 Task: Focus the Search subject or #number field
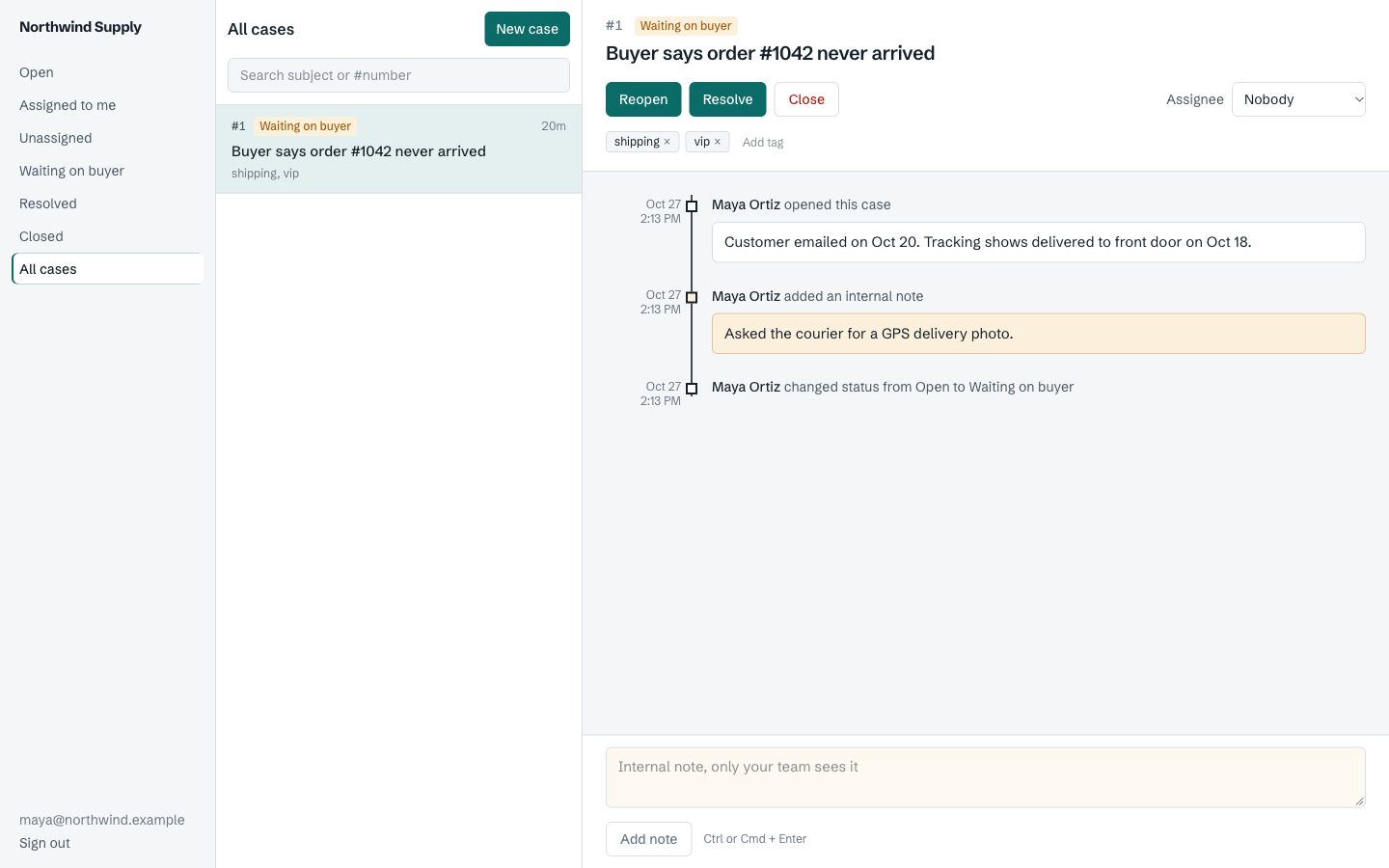398,75
